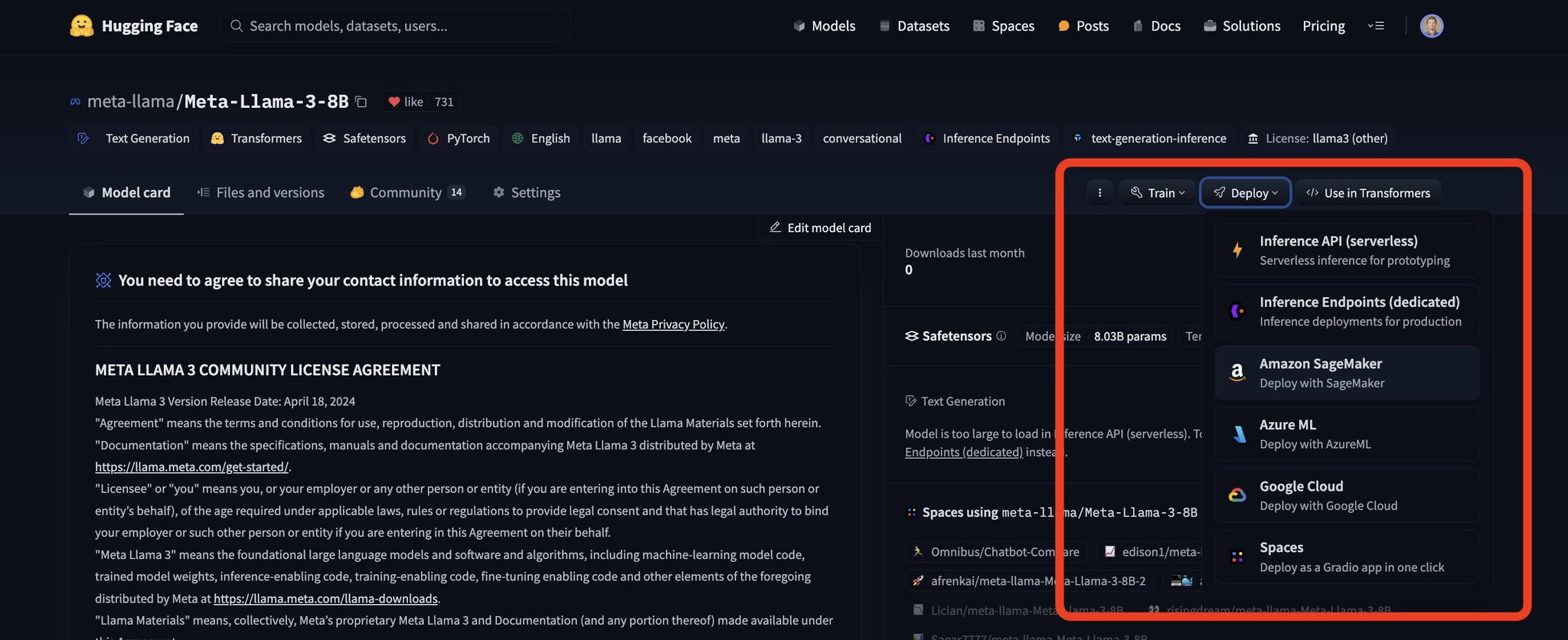Click the vertical three-dot more options button
This screenshot has width=1568, height=640.
point(1099,193)
